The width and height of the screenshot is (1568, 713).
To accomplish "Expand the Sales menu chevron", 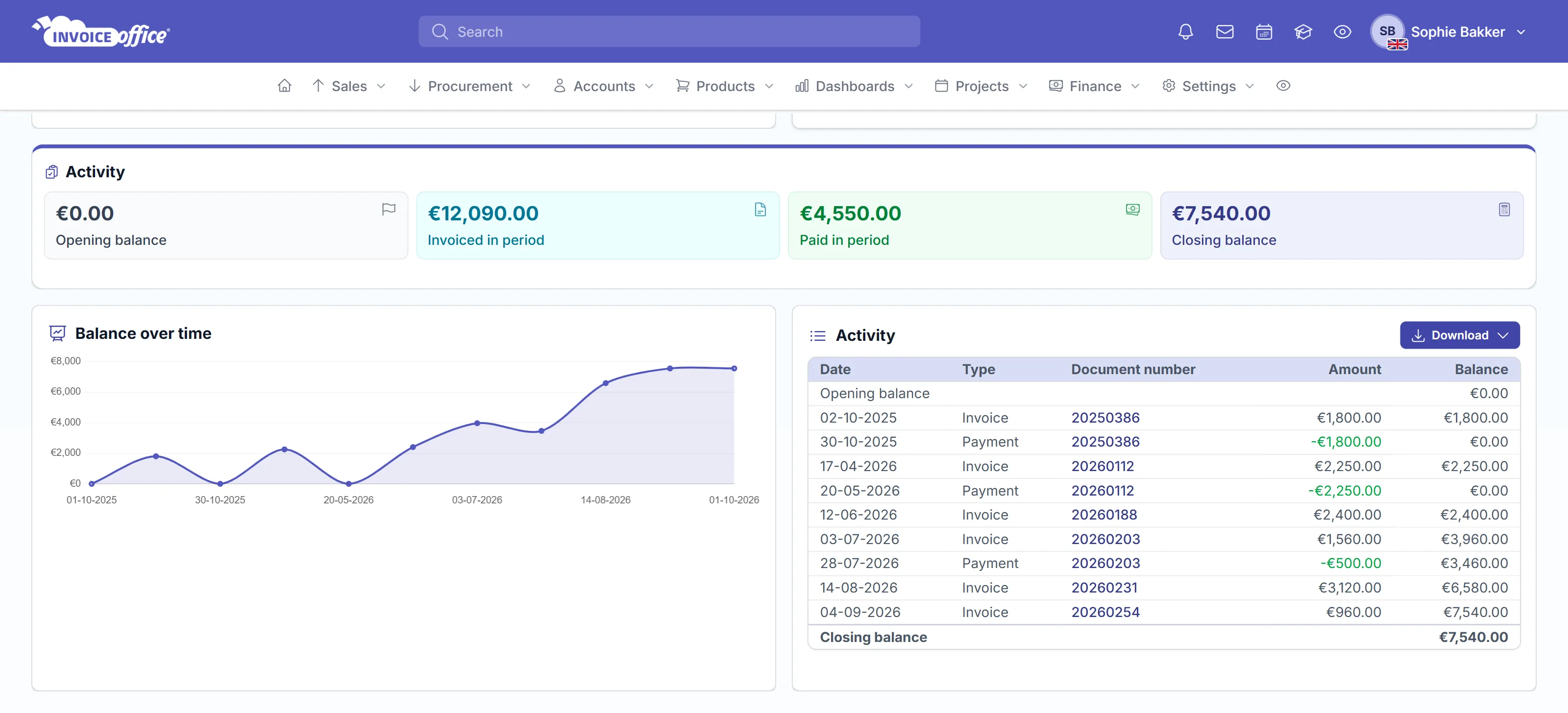I will click(x=381, y=86).
